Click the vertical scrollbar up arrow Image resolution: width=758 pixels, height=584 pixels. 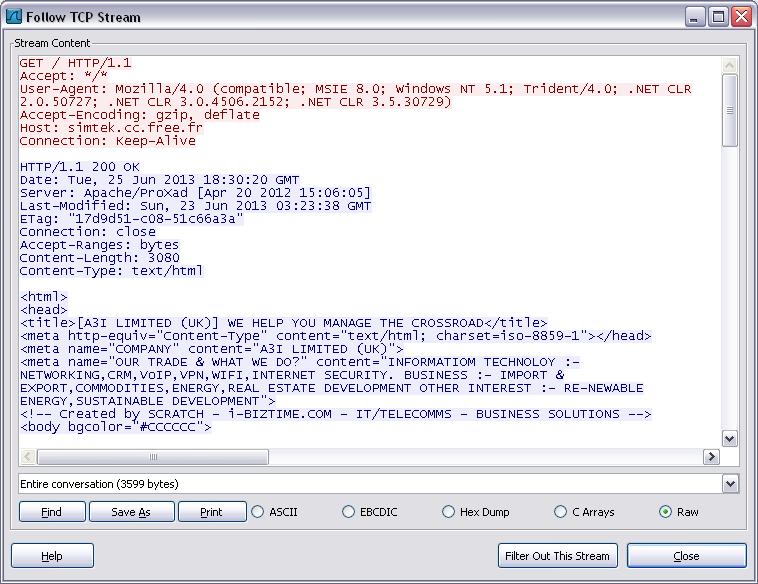pyautogui.click(x=729, y=65)
